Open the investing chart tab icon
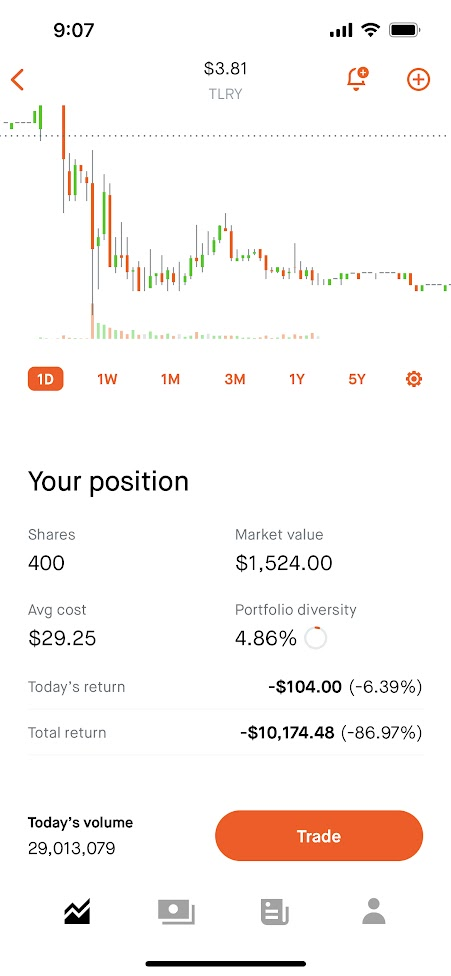Image resolution: width=451 pixels, height=976 pixels. pyautogui.click(x=77, y=912)
